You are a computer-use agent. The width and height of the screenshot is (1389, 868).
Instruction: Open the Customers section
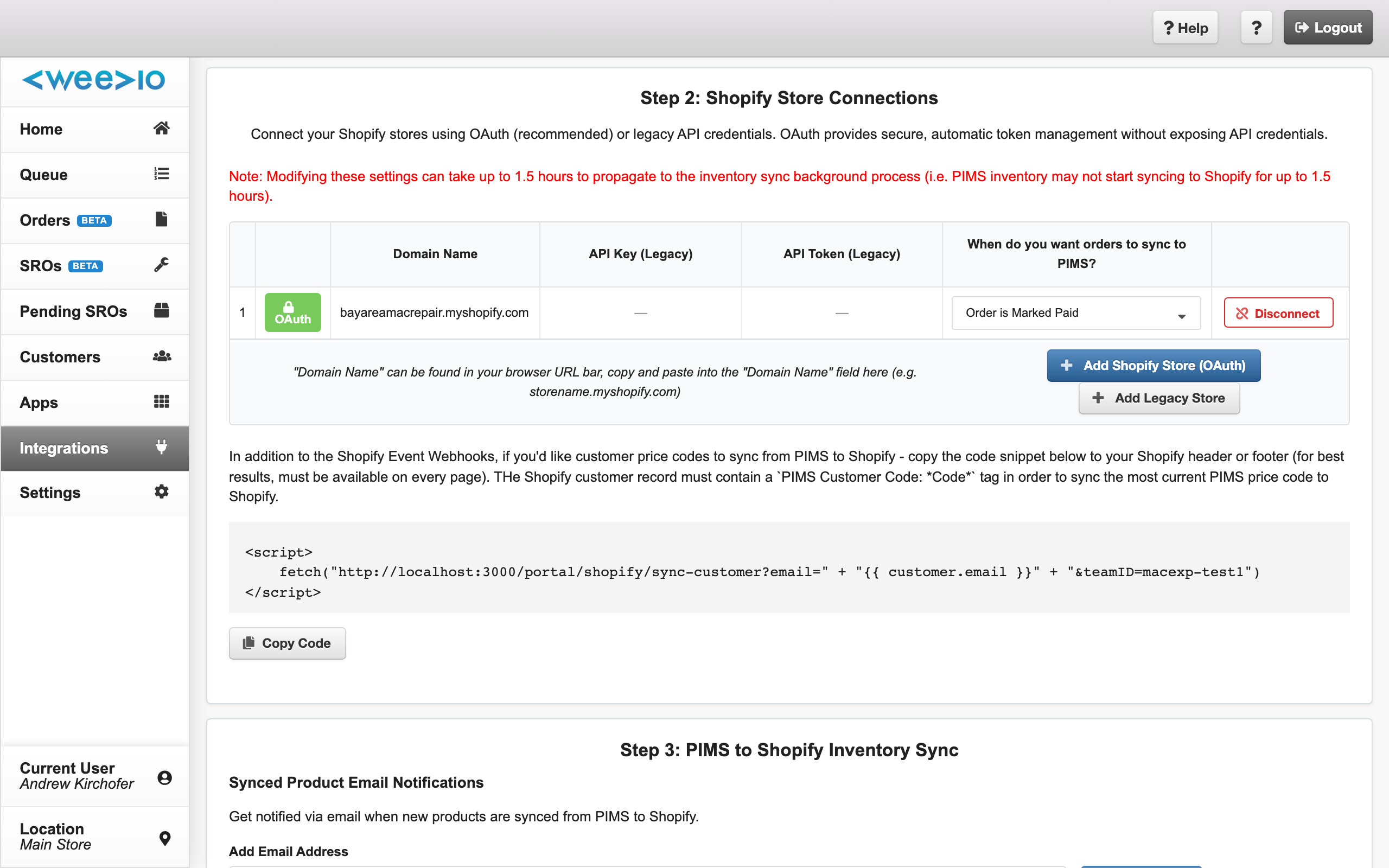[x=95, y=357]
